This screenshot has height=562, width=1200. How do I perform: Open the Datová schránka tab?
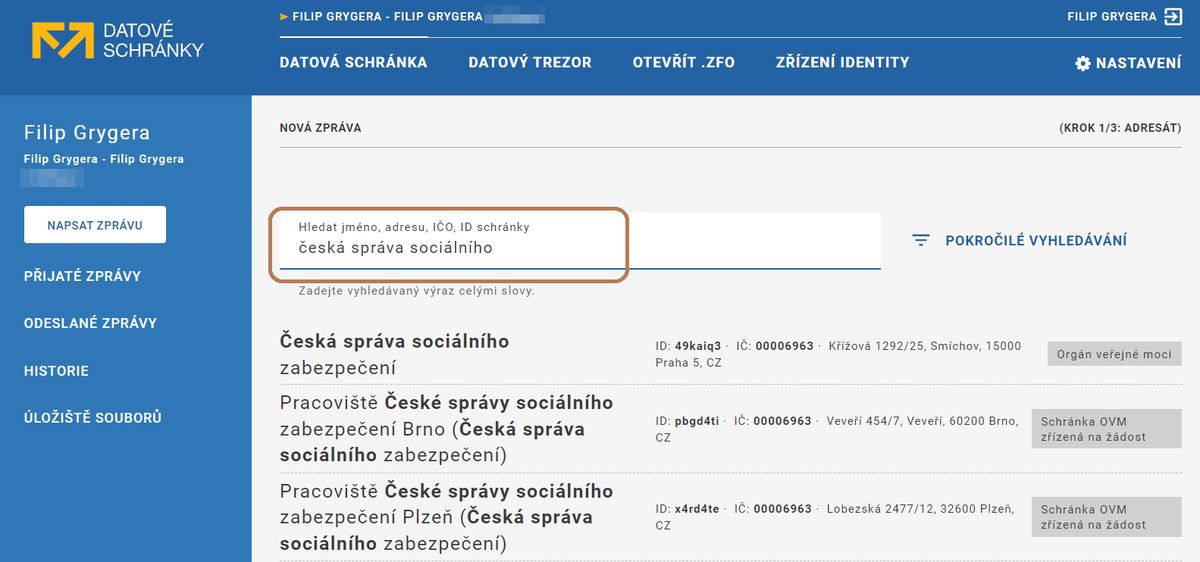[353, 62]
